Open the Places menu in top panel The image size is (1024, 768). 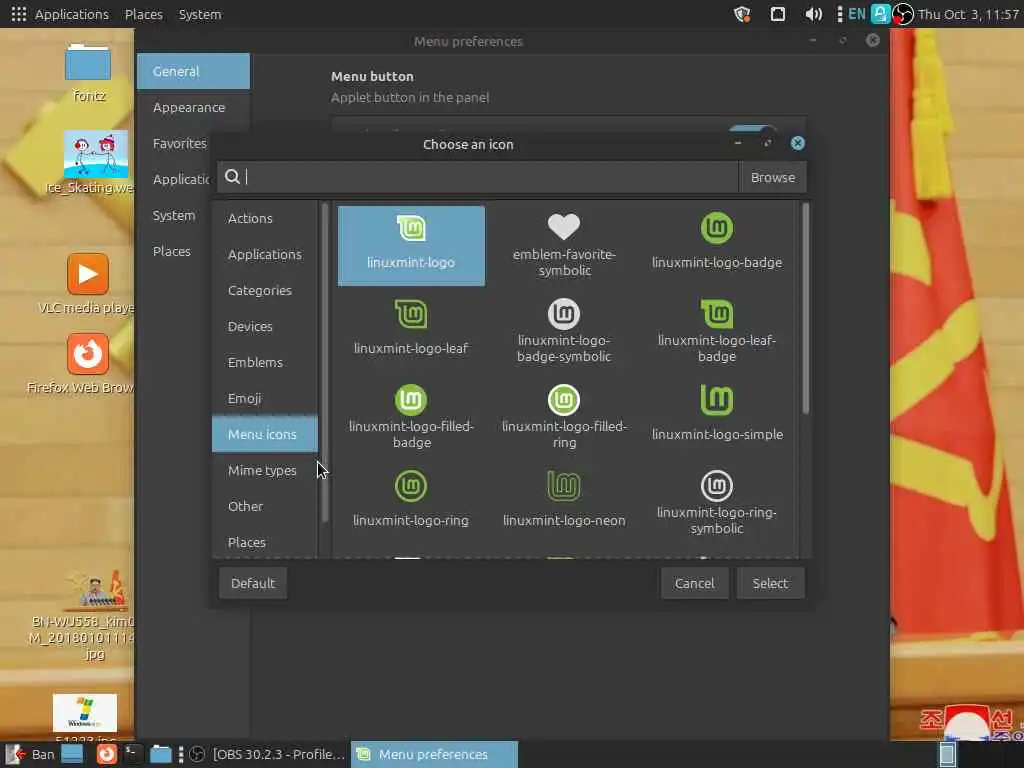tap(144, 14)
